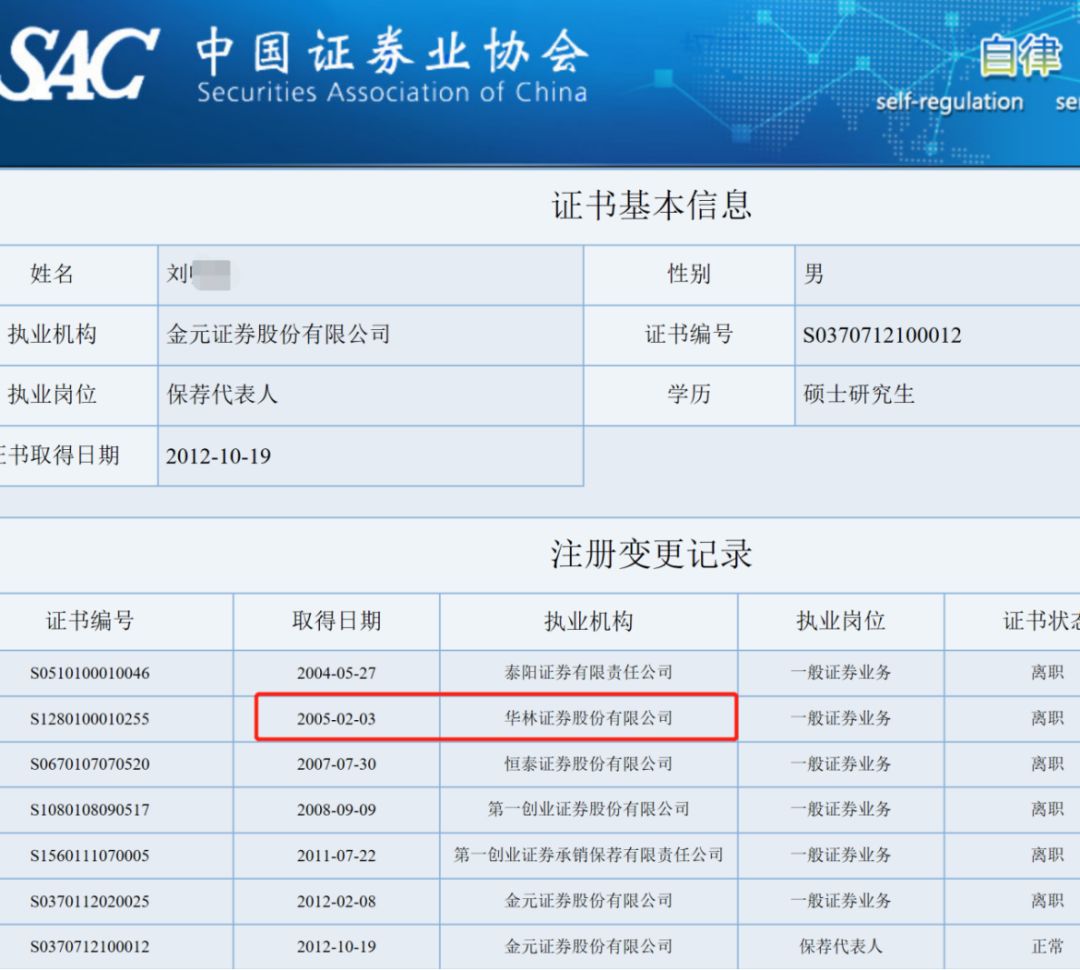Click the date 2005-02-03
This screenshot has width=1080, height=970.
336,719
